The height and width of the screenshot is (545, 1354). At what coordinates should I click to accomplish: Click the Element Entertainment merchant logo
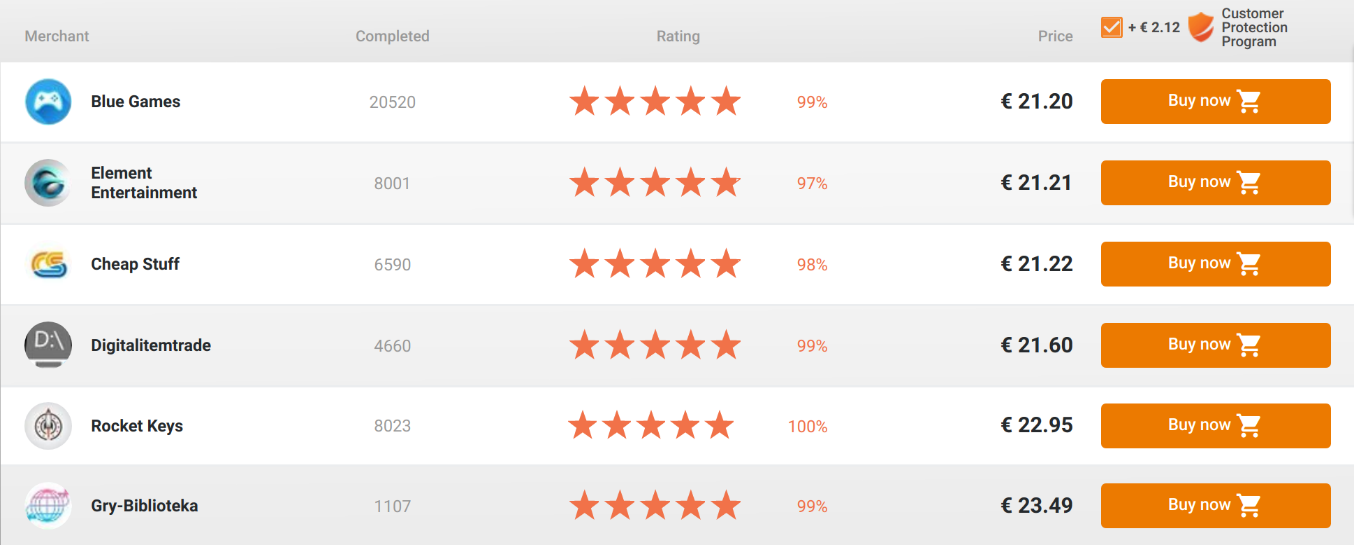[x=48, y=183]
